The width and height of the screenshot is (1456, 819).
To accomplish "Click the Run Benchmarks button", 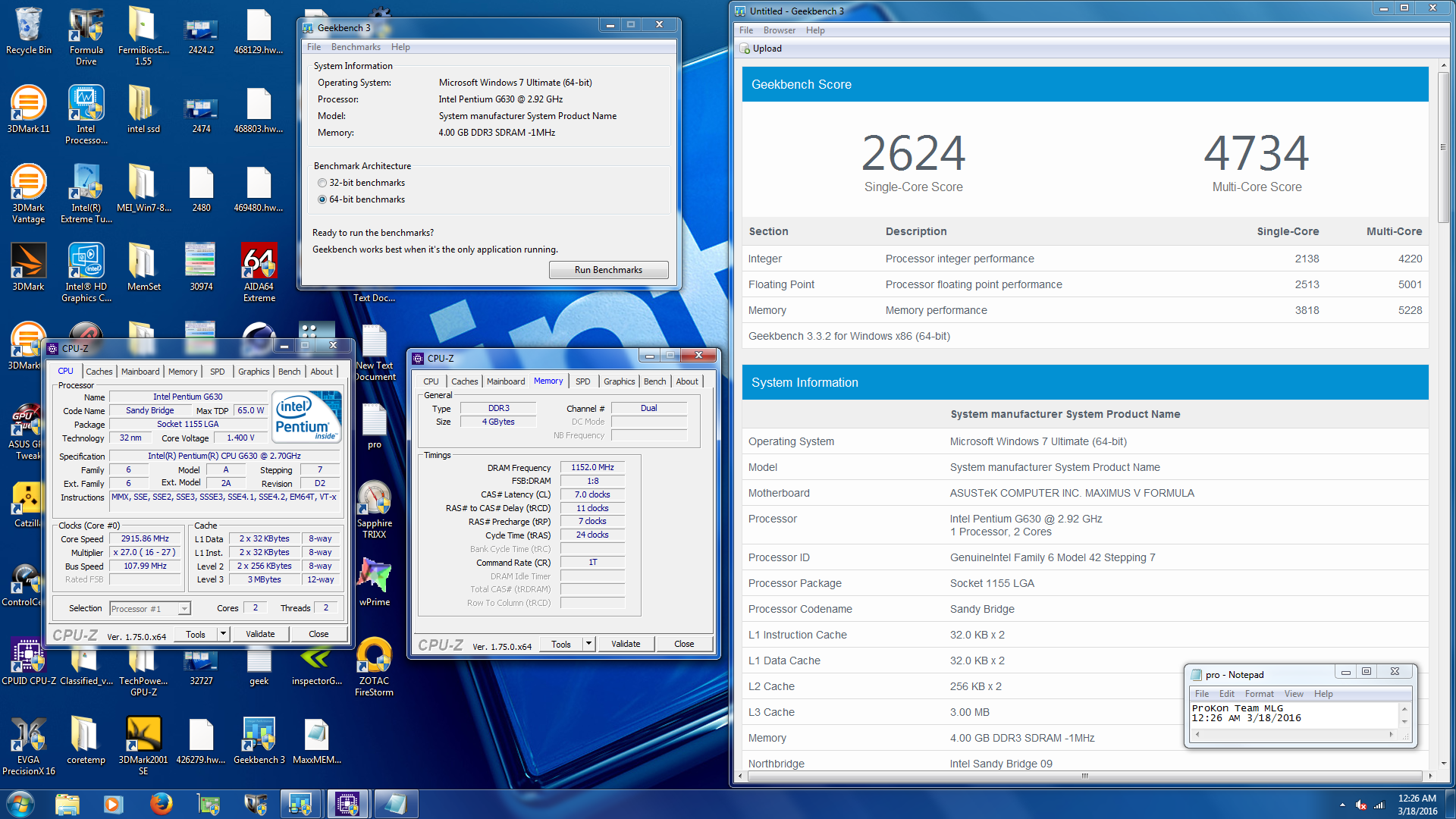I will (608, 270).
